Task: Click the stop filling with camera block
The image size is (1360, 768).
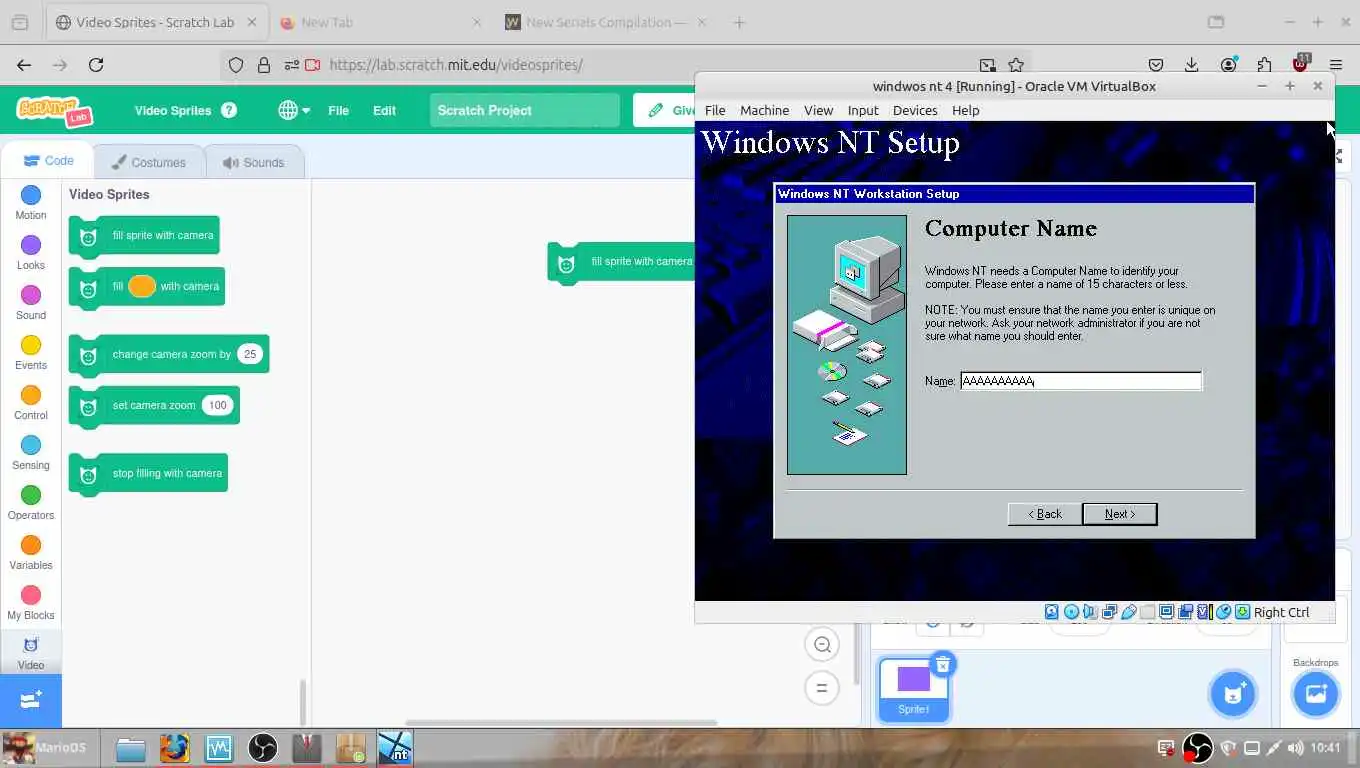Action: point(148,473)
